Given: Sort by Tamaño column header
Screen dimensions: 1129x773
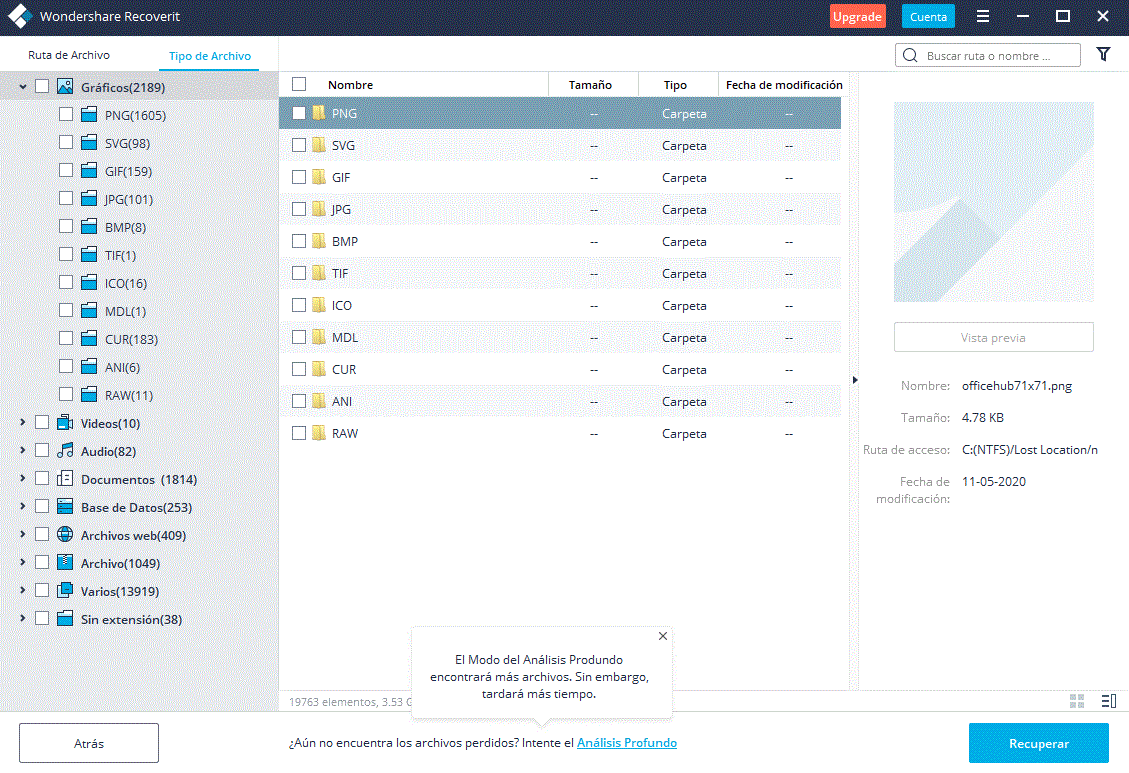Looking at the screenshot, I should [590, 85].
